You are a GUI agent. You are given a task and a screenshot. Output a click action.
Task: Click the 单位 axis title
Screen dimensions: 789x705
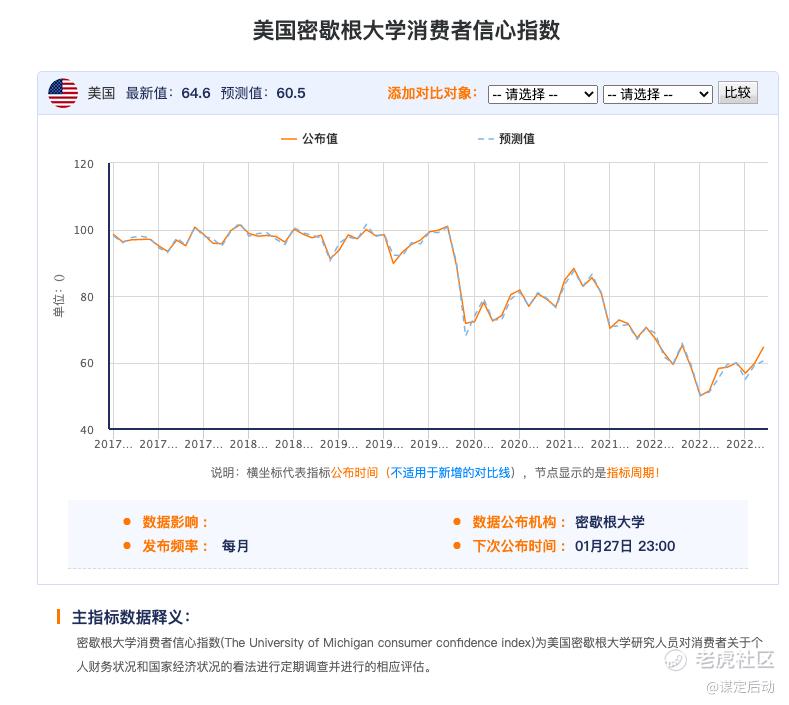[59, 296]
